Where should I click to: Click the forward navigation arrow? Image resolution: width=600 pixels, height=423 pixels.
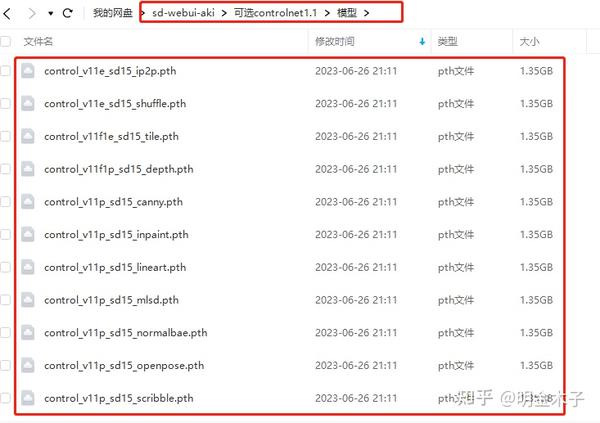(x=32, y=13)
